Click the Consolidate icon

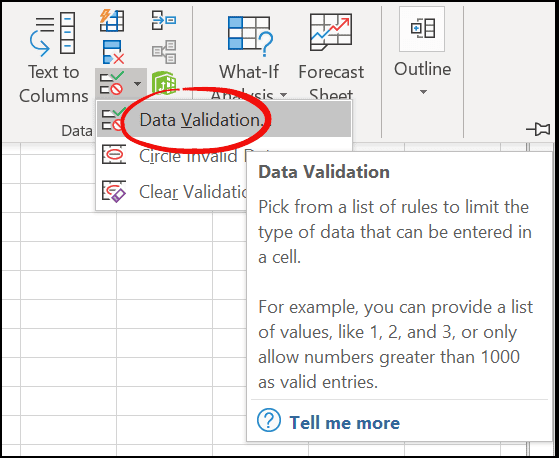click(164, 20)
